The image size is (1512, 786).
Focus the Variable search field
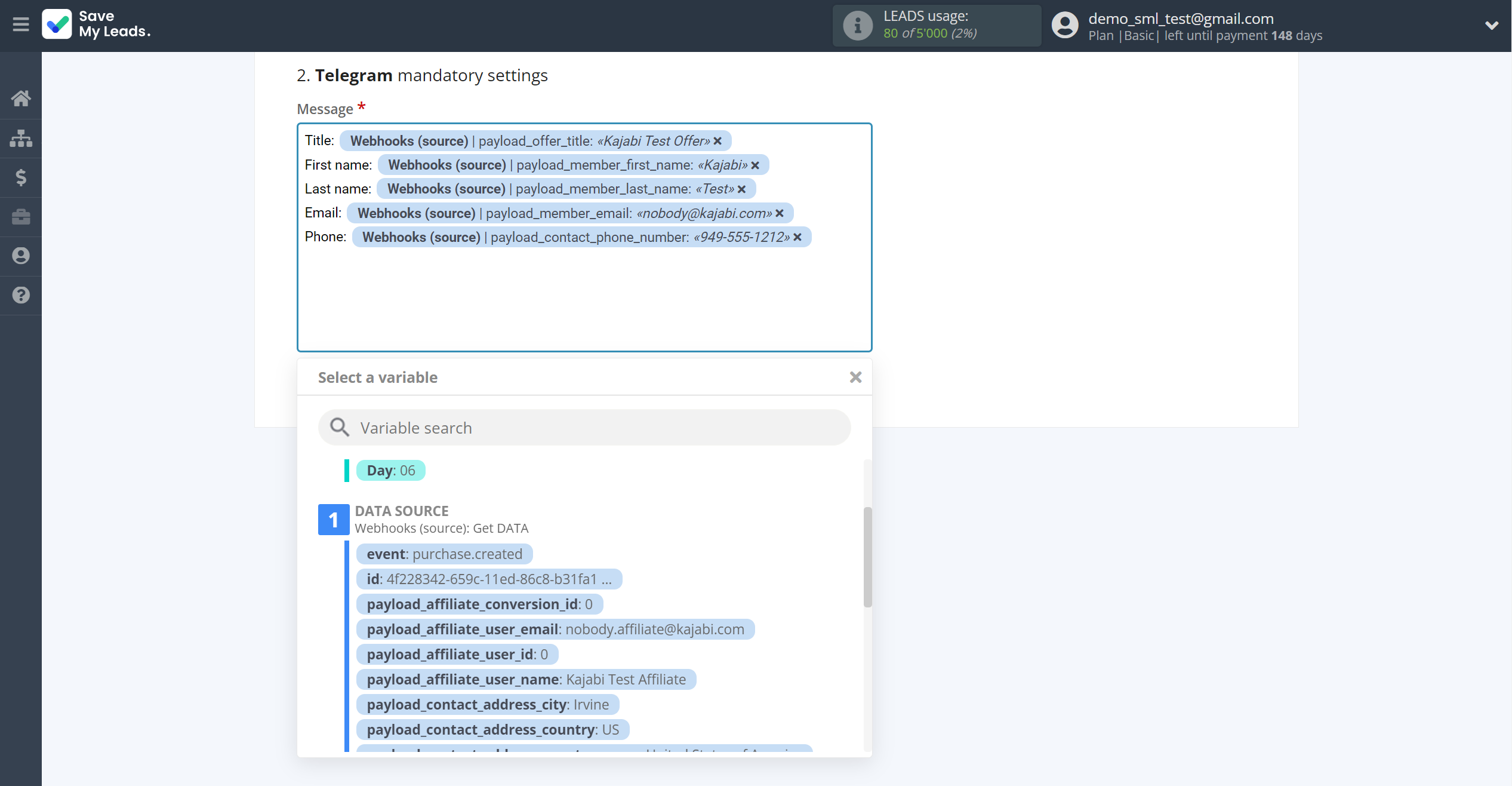tap(584, 427)
